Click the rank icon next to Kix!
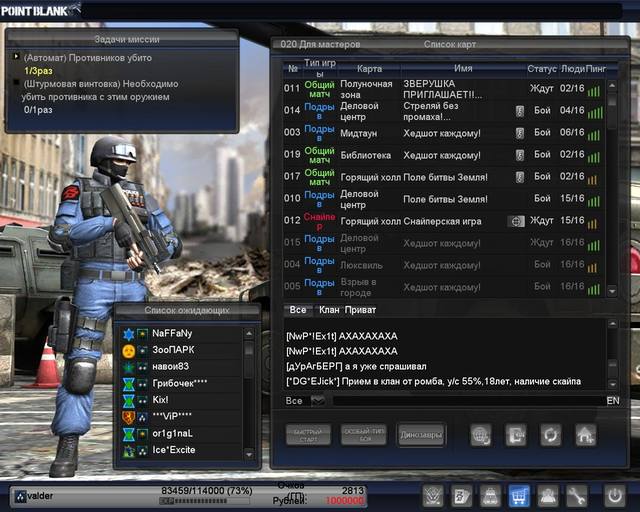Image resolution: width=640 pixels, height=512 pixels. [x=129, y=401]
